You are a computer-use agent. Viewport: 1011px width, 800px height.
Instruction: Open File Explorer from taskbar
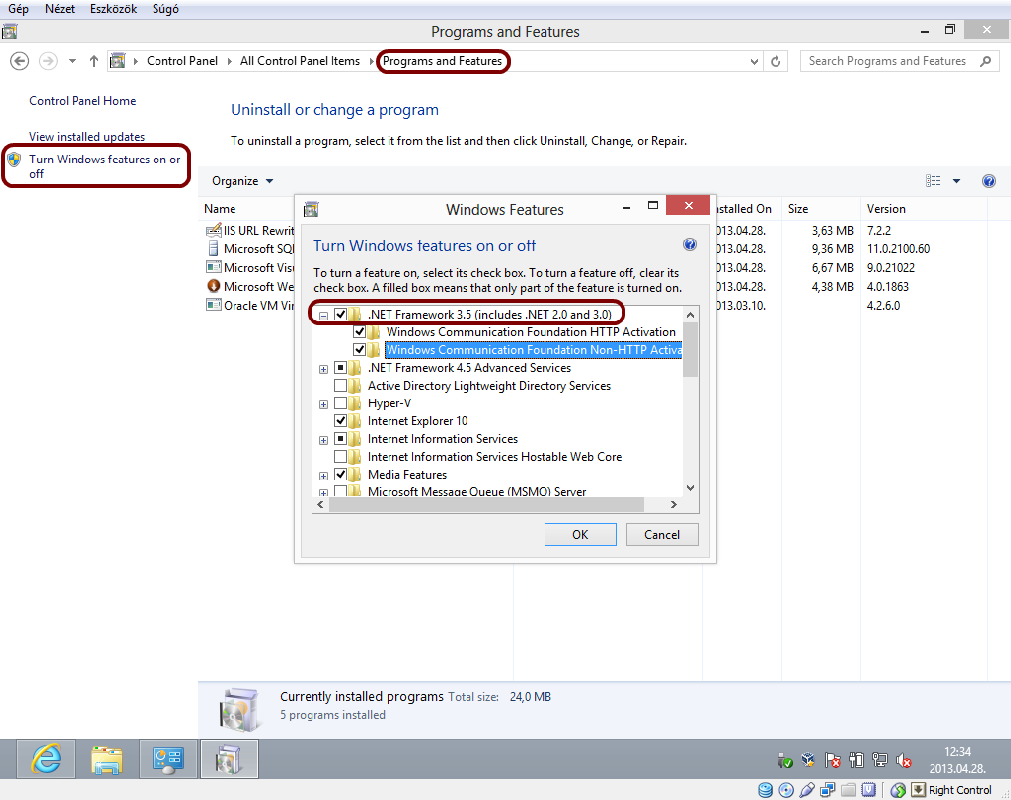[107, 759]
